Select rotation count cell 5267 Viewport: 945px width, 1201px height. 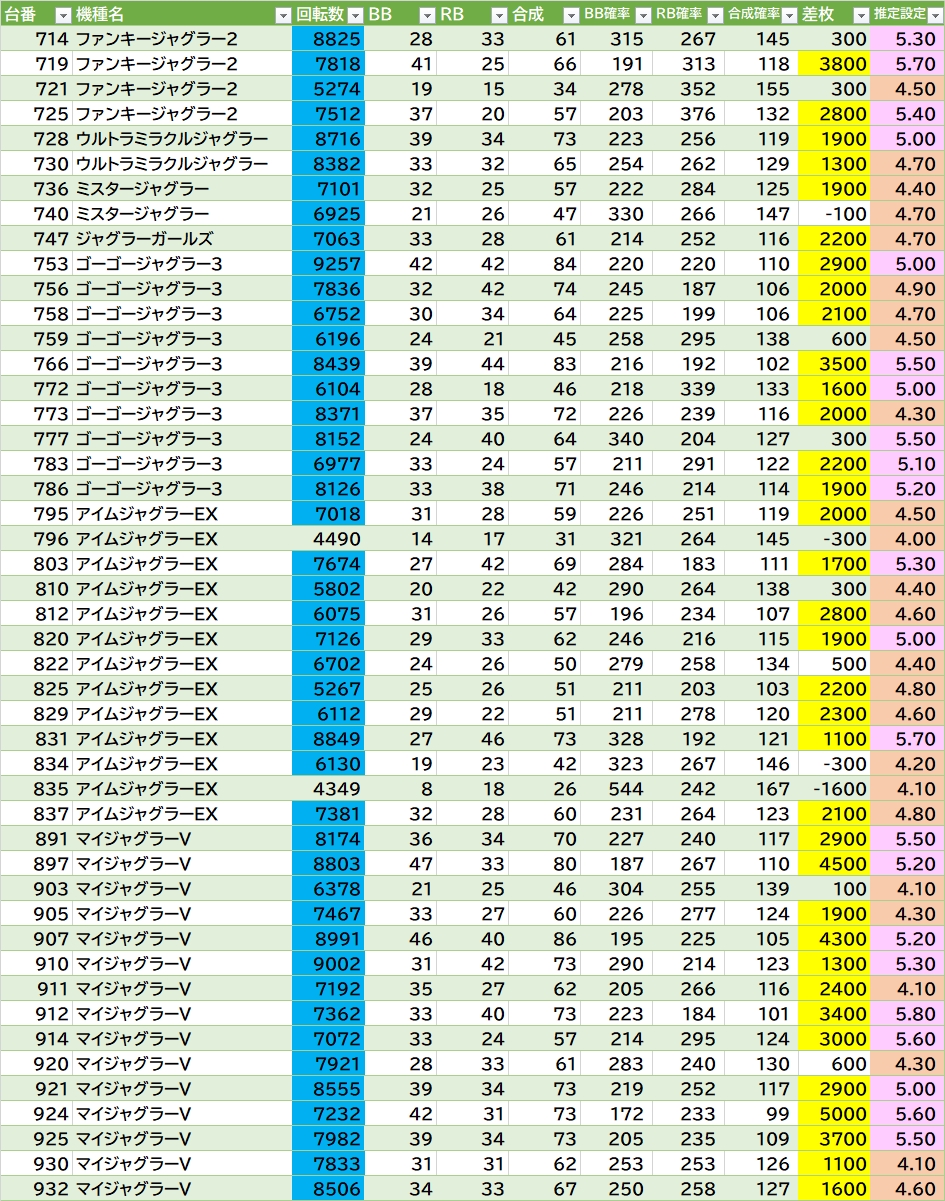point(328,689)
